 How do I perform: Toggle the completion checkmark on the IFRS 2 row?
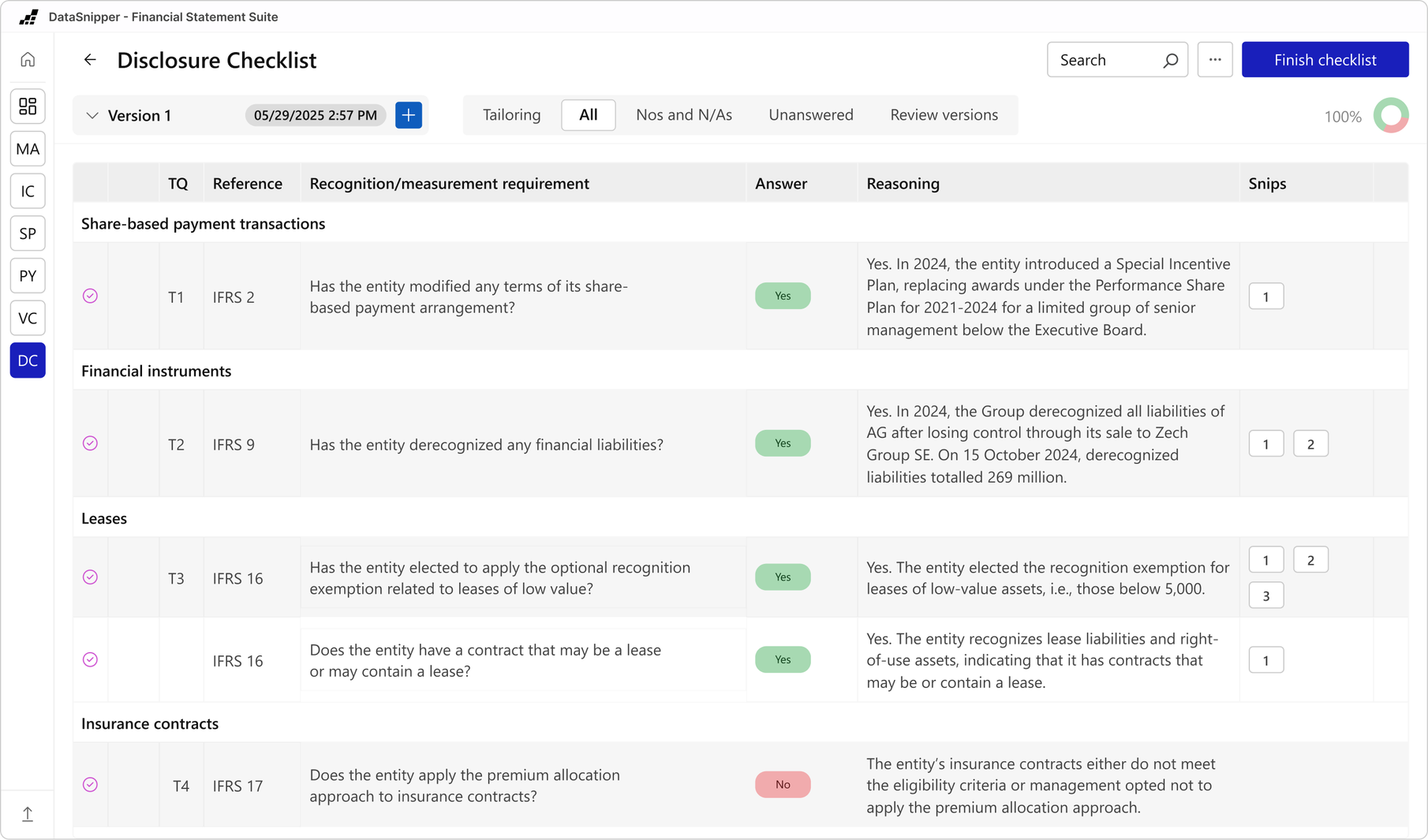pyautogui.click(x=90, y=296)
